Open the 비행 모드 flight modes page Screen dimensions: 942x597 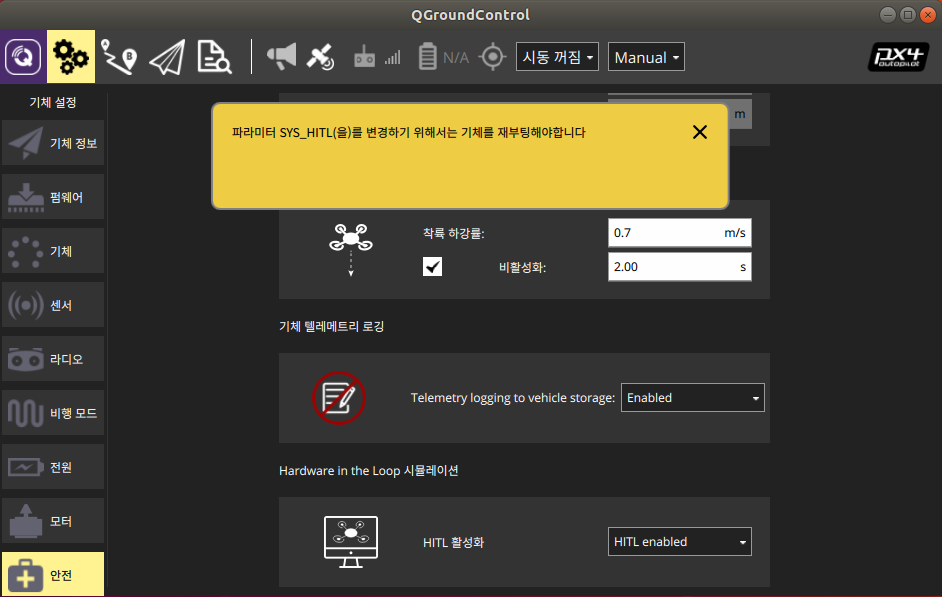53,413
